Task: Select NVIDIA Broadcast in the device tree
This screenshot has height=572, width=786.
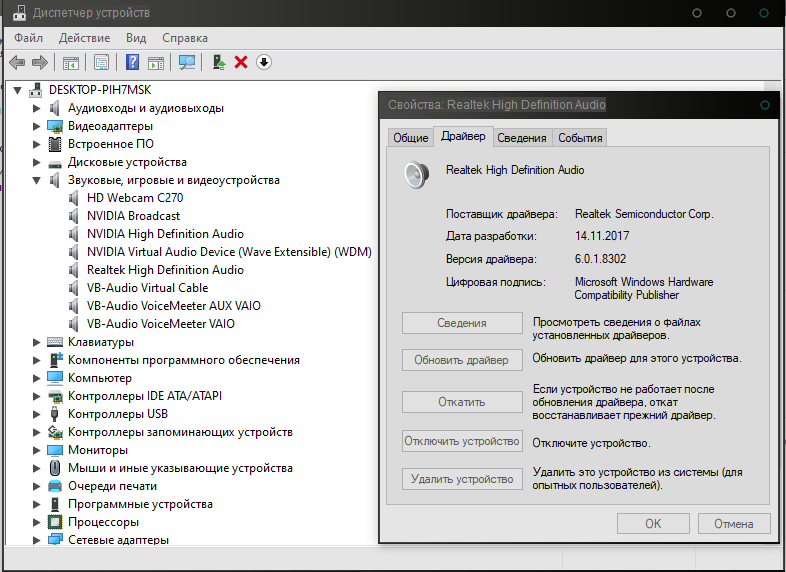Action: [x=133, y=216]
